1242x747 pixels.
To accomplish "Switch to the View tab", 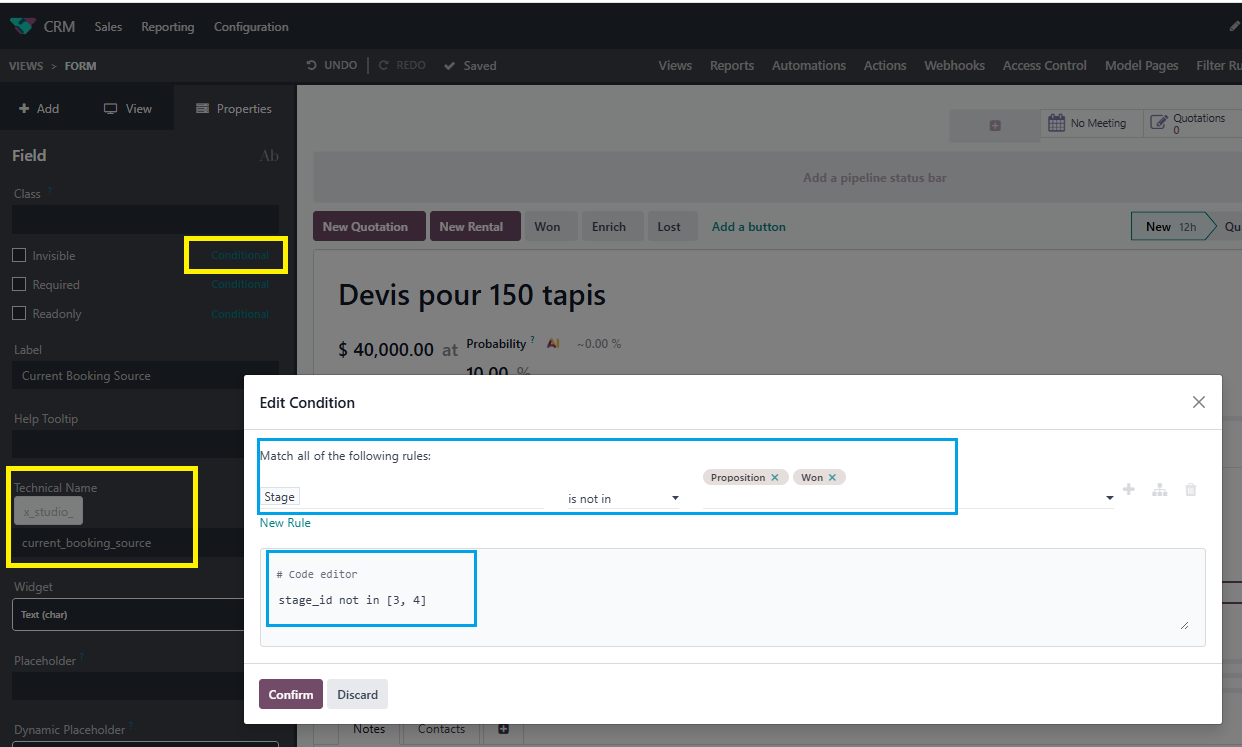I will click(128, 108).
